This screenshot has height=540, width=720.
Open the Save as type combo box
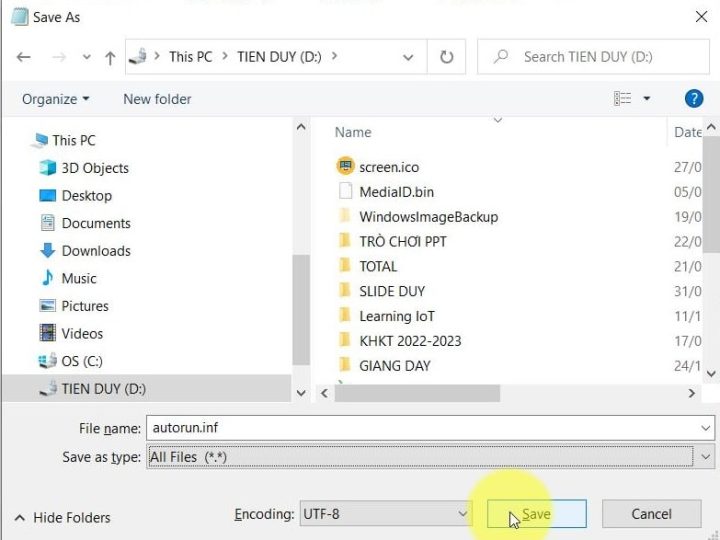(x=430, y=456)
